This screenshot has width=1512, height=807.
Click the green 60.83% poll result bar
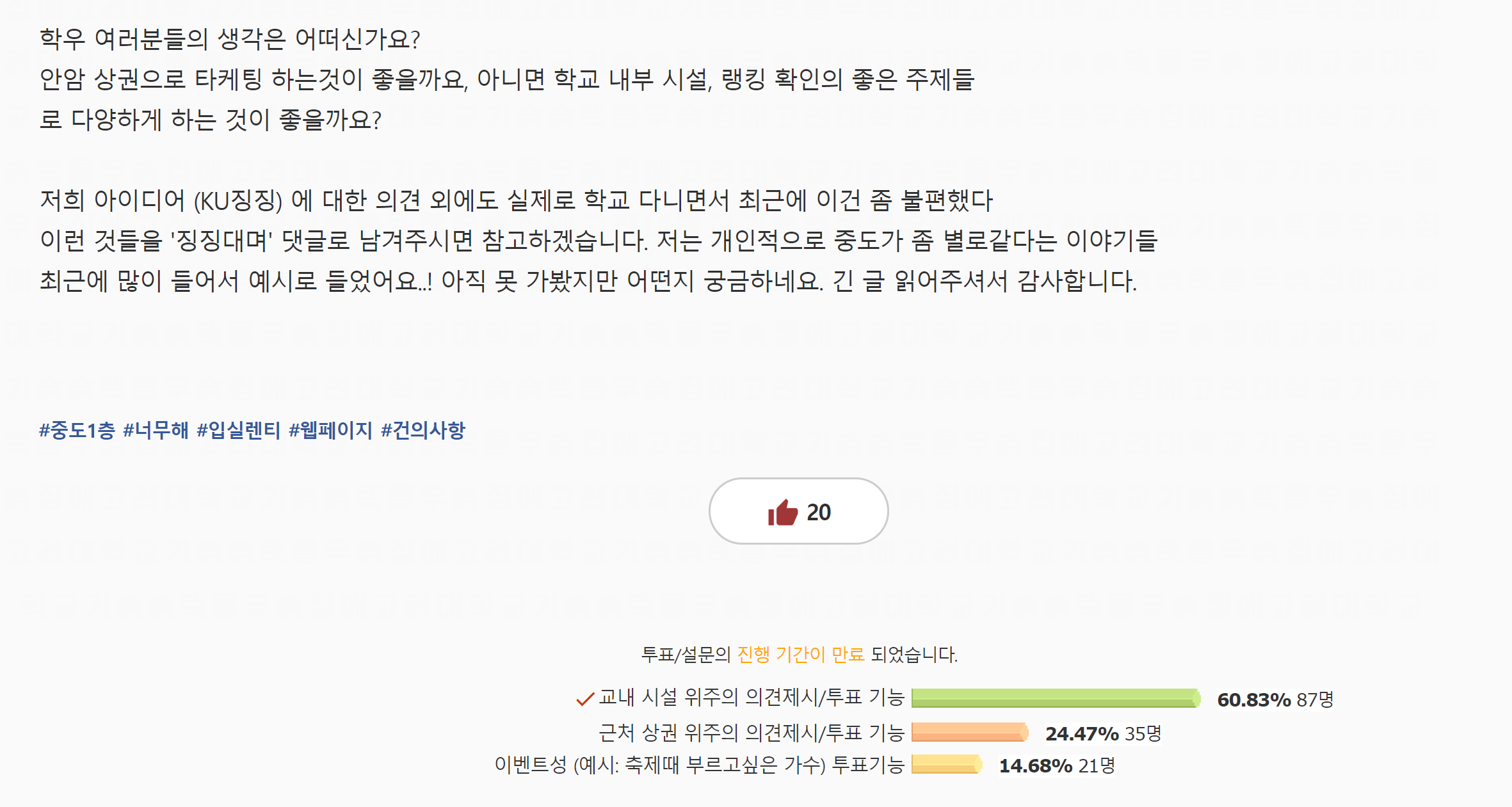[1056, 698]
